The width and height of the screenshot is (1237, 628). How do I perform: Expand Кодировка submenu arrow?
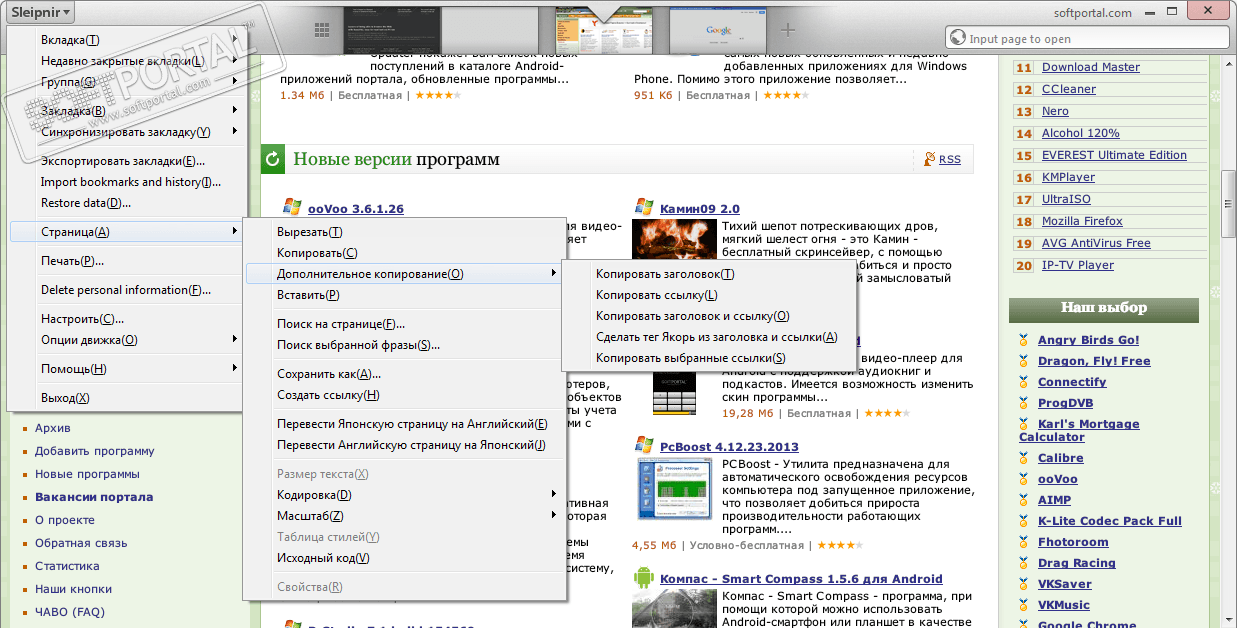pyautogui.click(x=554, y=494)
